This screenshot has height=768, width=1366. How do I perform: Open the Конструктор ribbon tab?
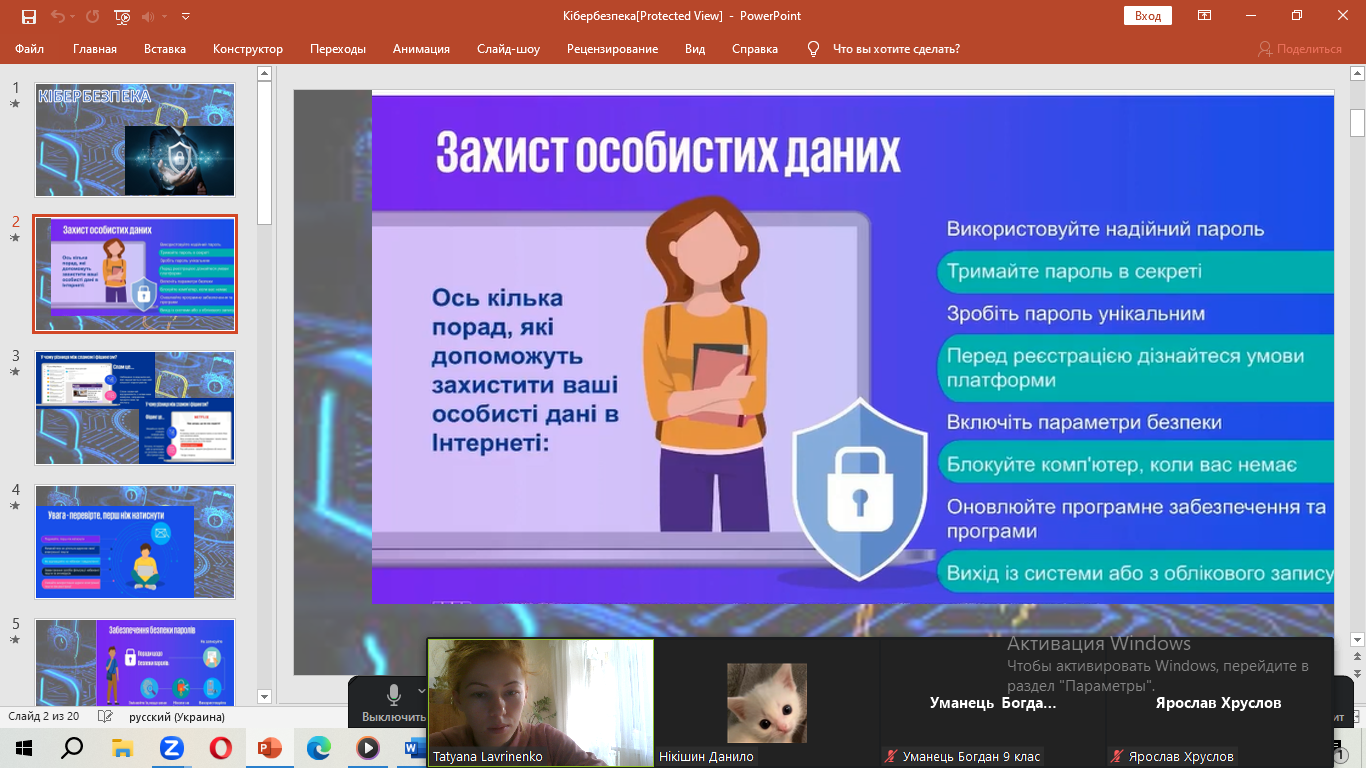point(248,49)
